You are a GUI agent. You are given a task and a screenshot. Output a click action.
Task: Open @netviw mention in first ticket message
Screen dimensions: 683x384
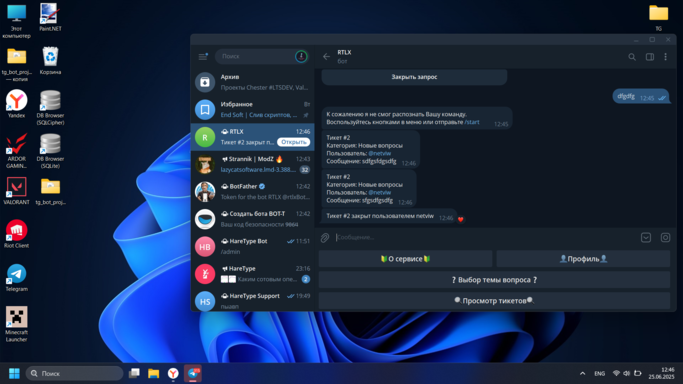[379, 153]
